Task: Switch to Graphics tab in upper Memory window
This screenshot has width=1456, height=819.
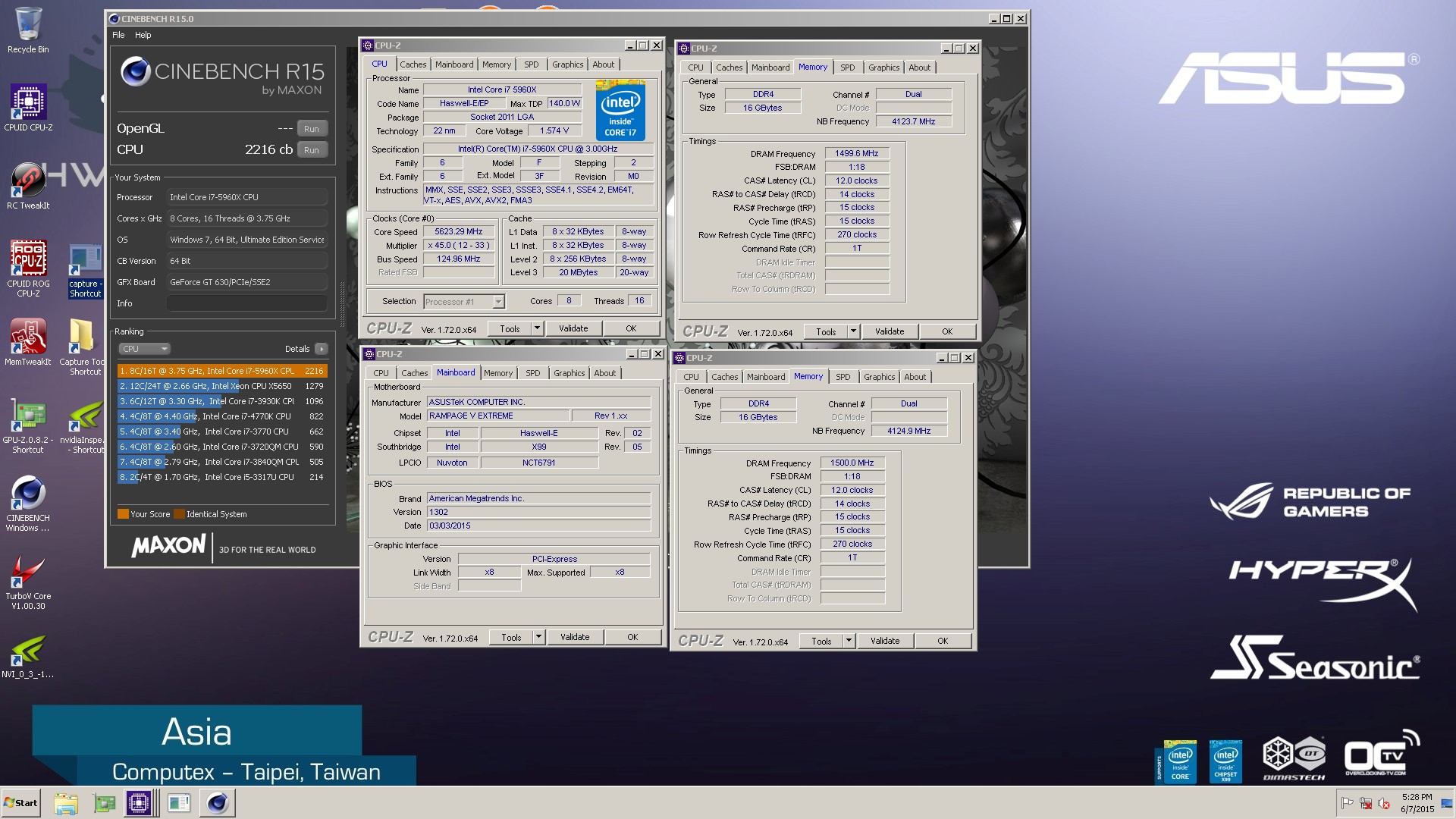Action: tap(884, 67)
